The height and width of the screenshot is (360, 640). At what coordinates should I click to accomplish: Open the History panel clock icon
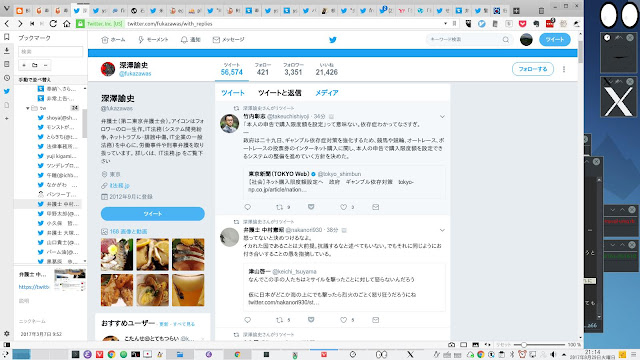[x=7, y=78]
